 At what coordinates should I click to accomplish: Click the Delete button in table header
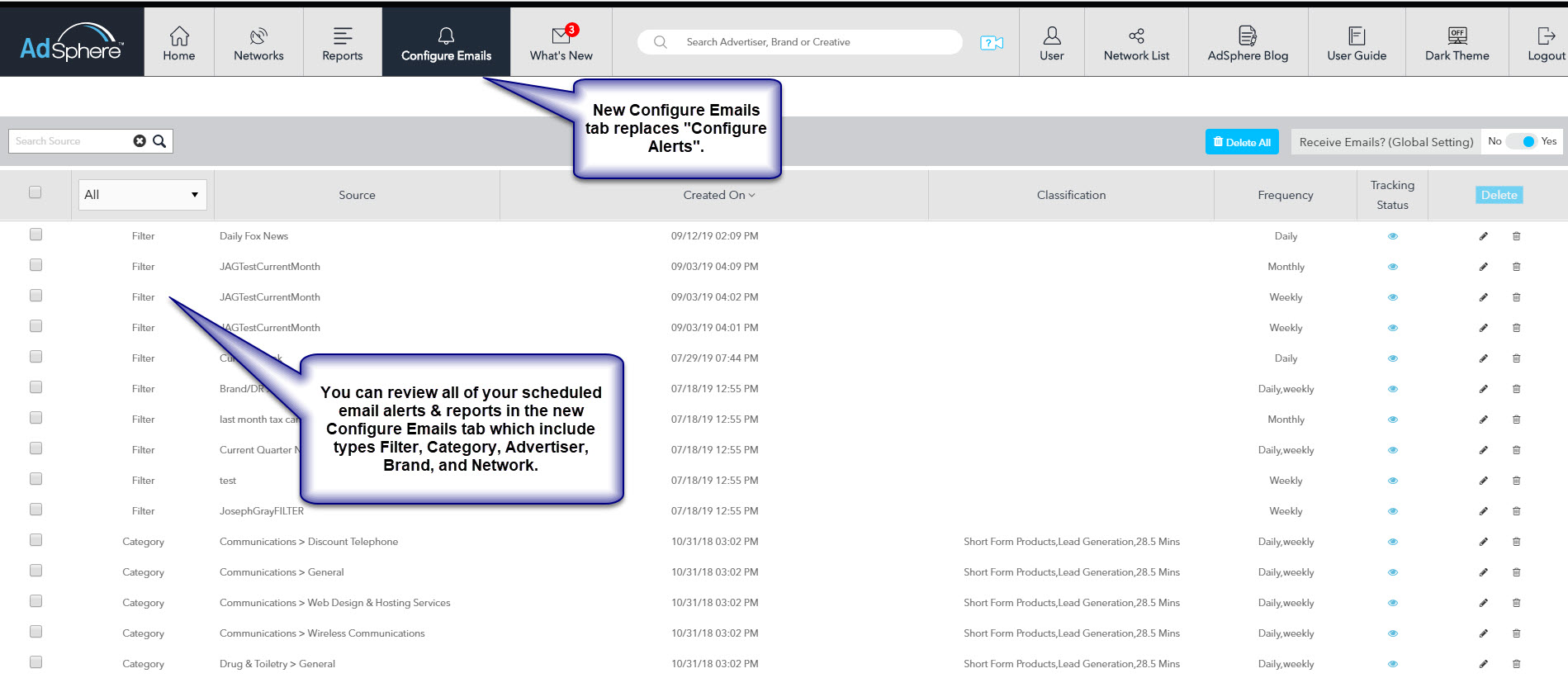coord(1499,195)
